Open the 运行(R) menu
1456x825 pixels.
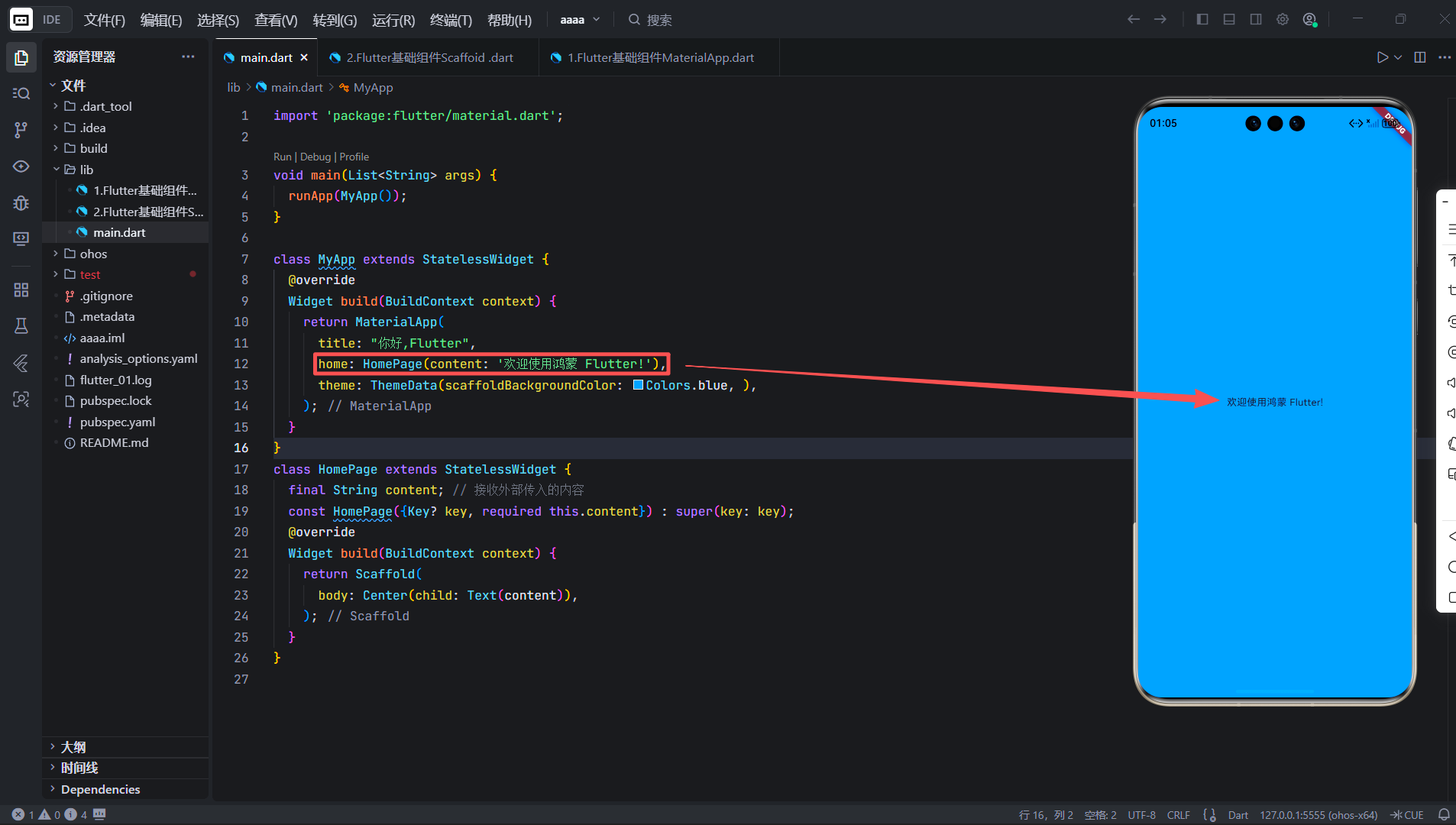pos(393,20)
